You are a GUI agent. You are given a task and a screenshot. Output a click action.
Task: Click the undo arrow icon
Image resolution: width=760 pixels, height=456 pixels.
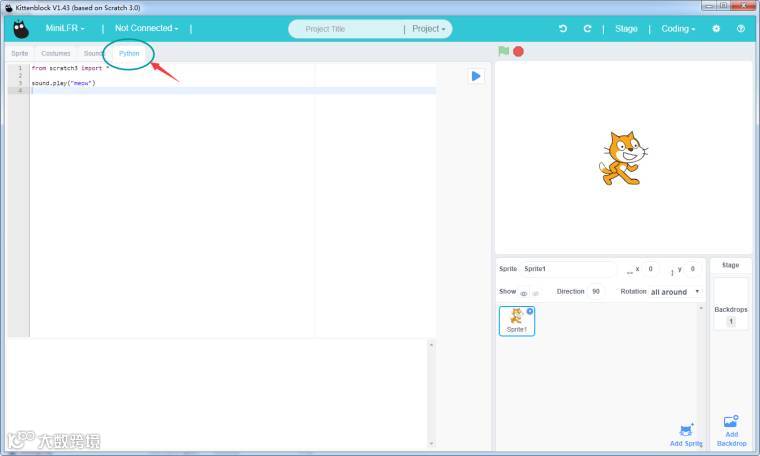click(x=563, y=29)
